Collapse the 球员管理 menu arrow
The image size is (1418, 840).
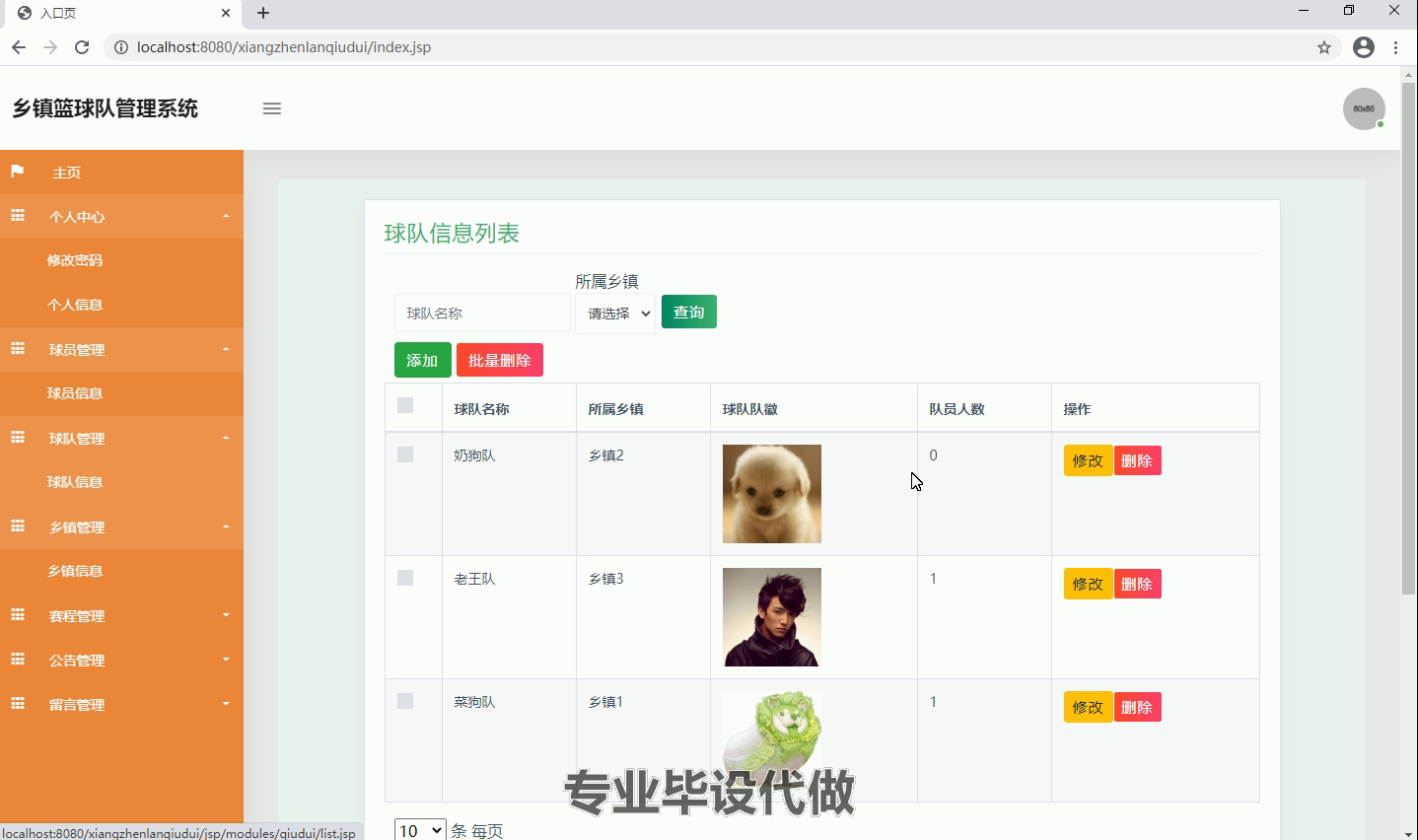(226, 349)
